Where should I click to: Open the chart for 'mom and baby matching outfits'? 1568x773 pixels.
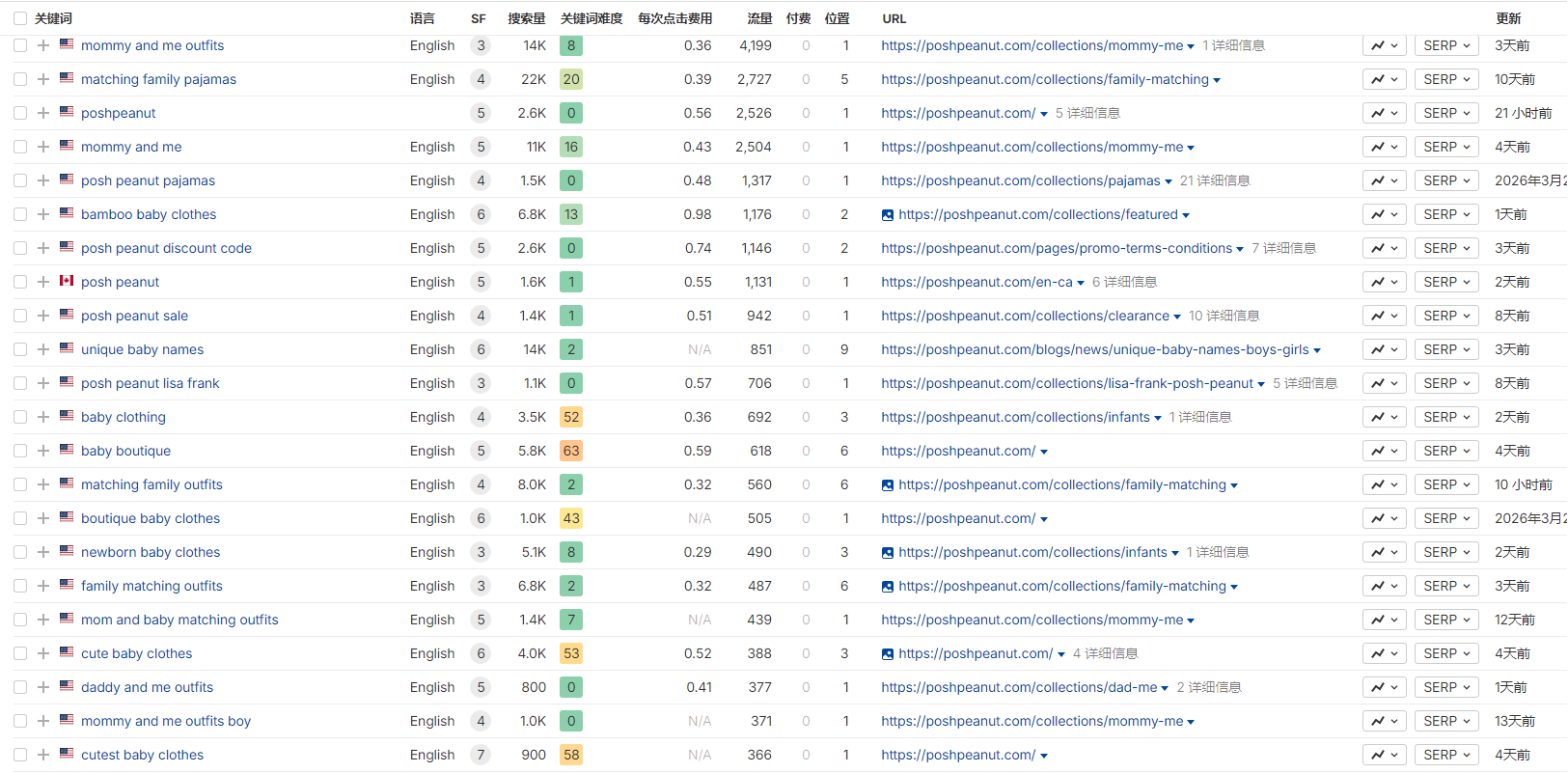[x=1384, y=620]
